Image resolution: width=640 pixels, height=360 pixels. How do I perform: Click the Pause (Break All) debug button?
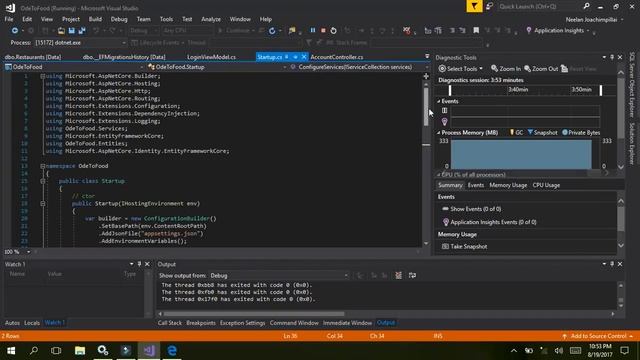[x=313, y=31]
